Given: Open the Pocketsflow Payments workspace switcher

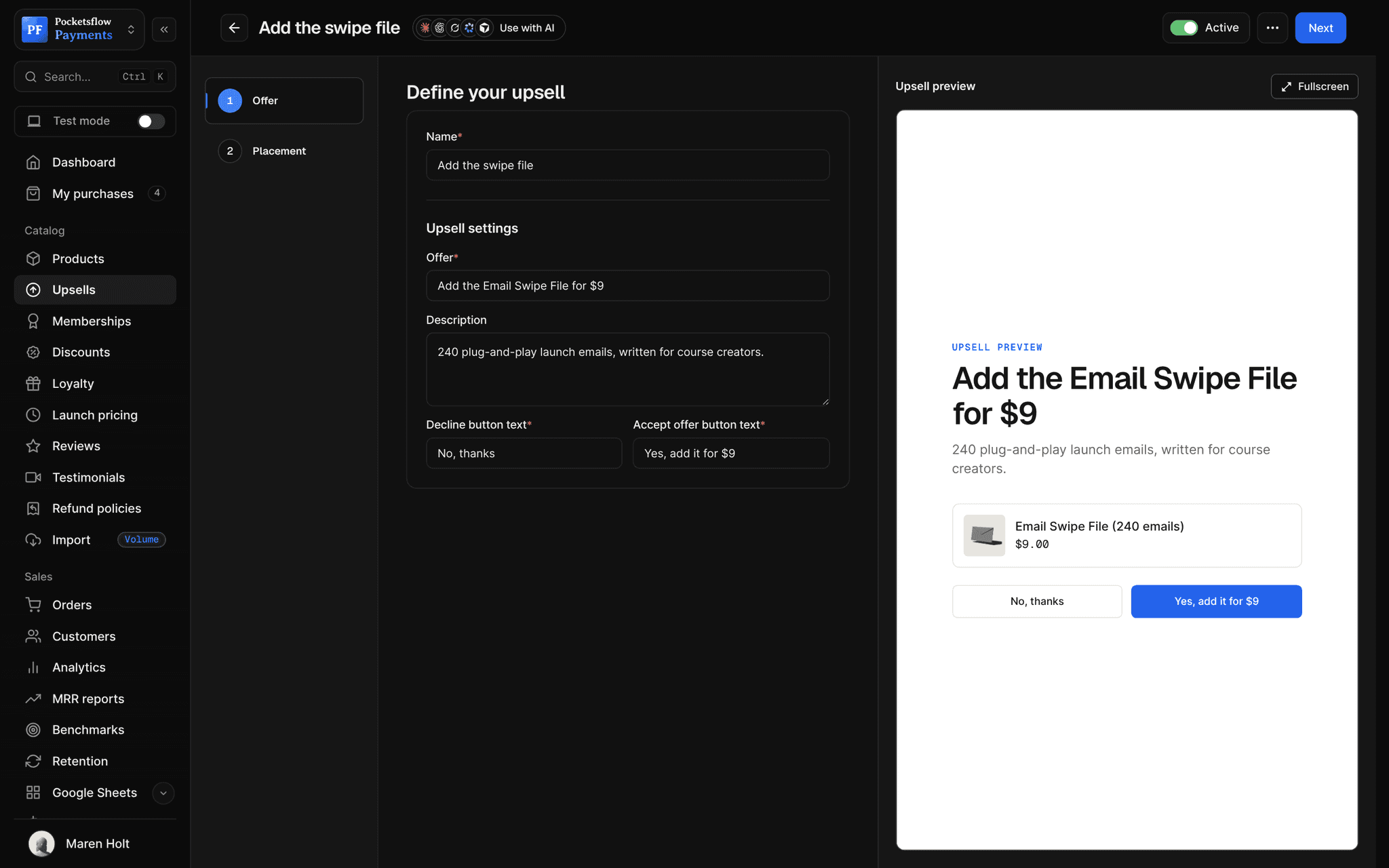Looking at the screenshot, I should click(79, 29).
